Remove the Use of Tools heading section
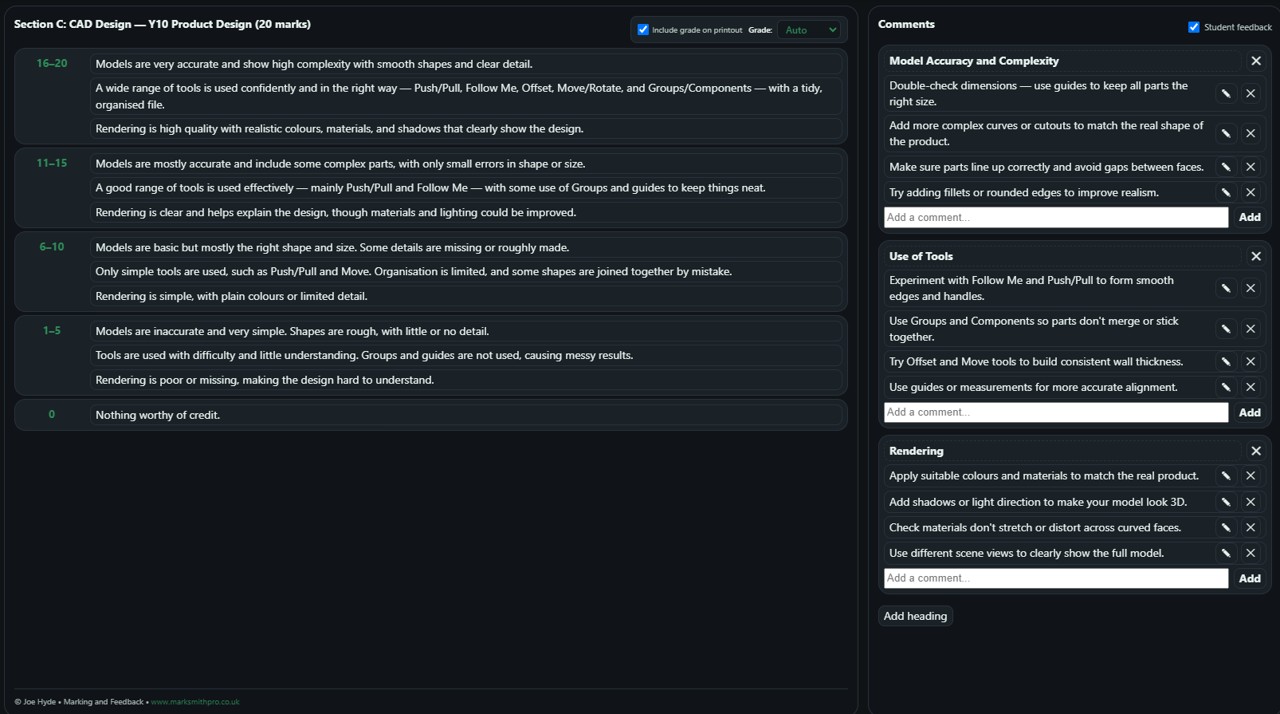Viewport: 1280px width, 714px height. [x=1256, y=256]
